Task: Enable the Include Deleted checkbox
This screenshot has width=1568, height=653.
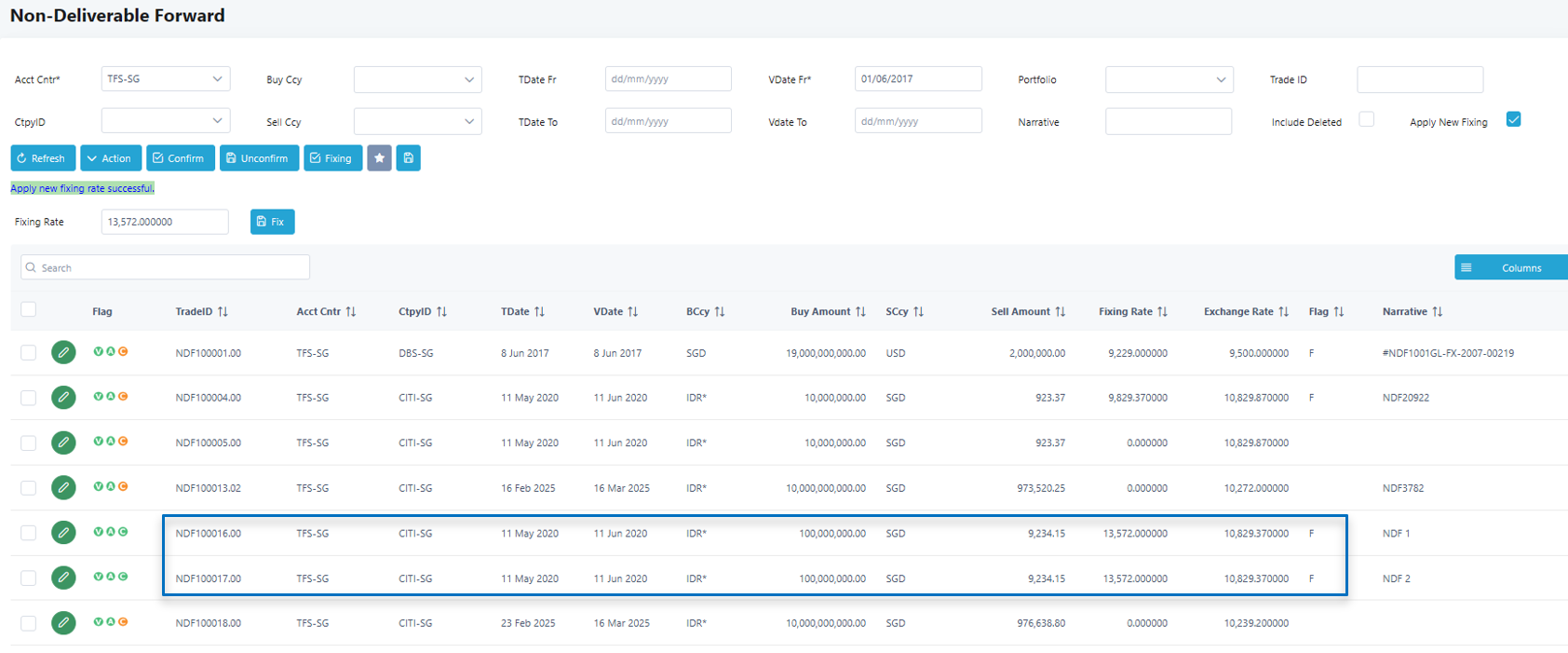Action: point(1366,119)
